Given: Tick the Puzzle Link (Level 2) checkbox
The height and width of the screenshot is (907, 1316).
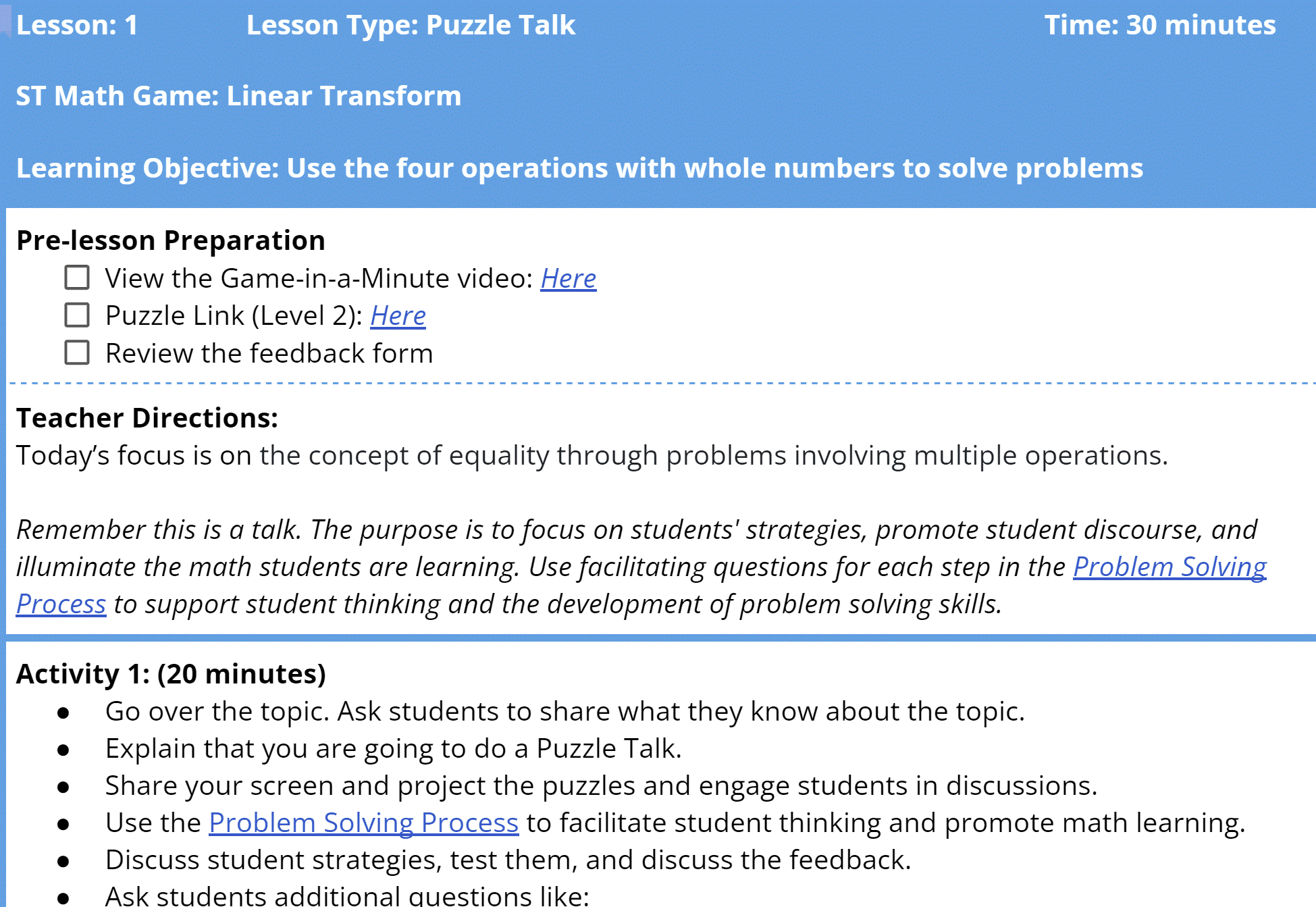Looking at the screenshot, I should [x=77, y=315].
